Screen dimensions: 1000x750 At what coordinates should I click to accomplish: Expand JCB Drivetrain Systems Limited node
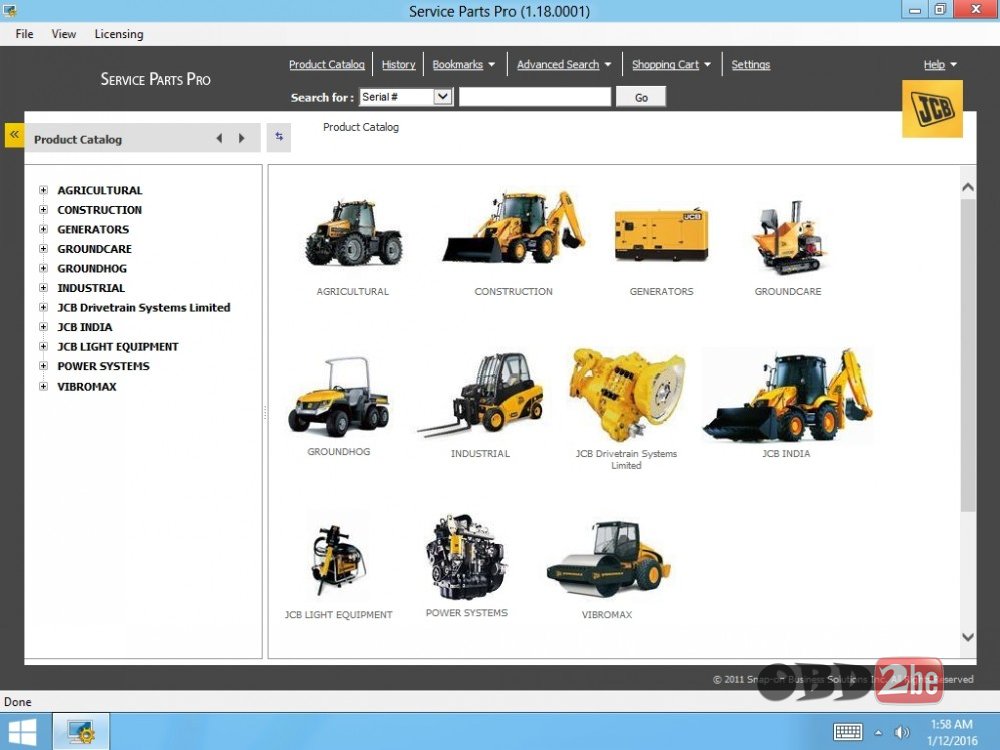coord(43,307)
